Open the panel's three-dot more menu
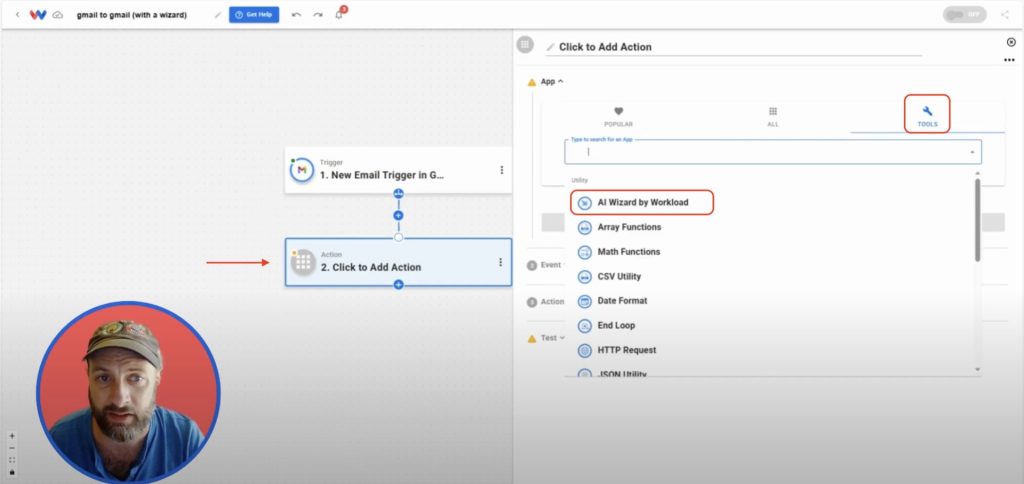Viewport: 1024px width, 484px height. 1009,60
